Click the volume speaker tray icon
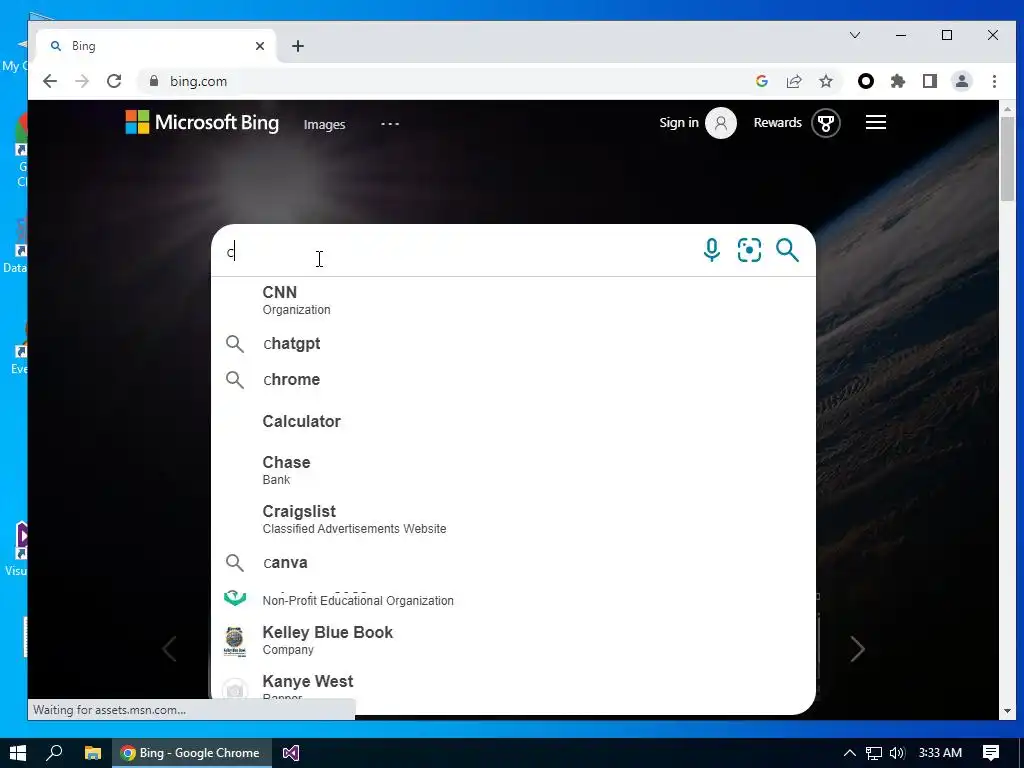The image size is (1024, 768). (x=897, y=753)
